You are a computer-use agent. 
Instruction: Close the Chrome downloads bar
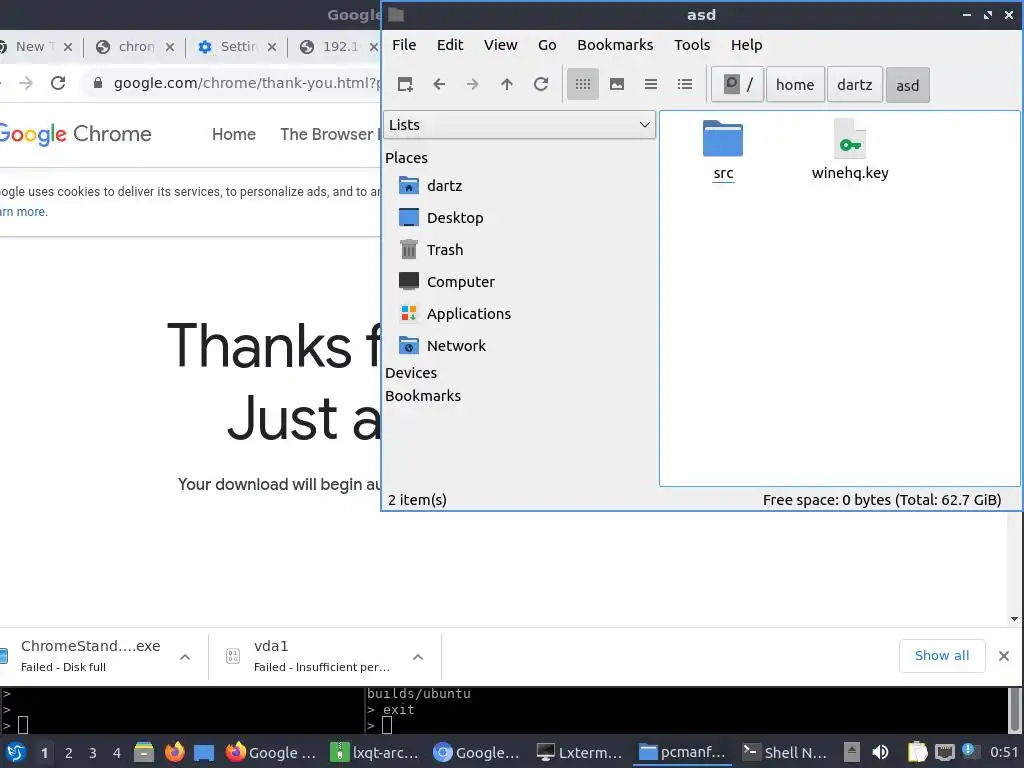pyautogui.click(x=1004, y=656)
